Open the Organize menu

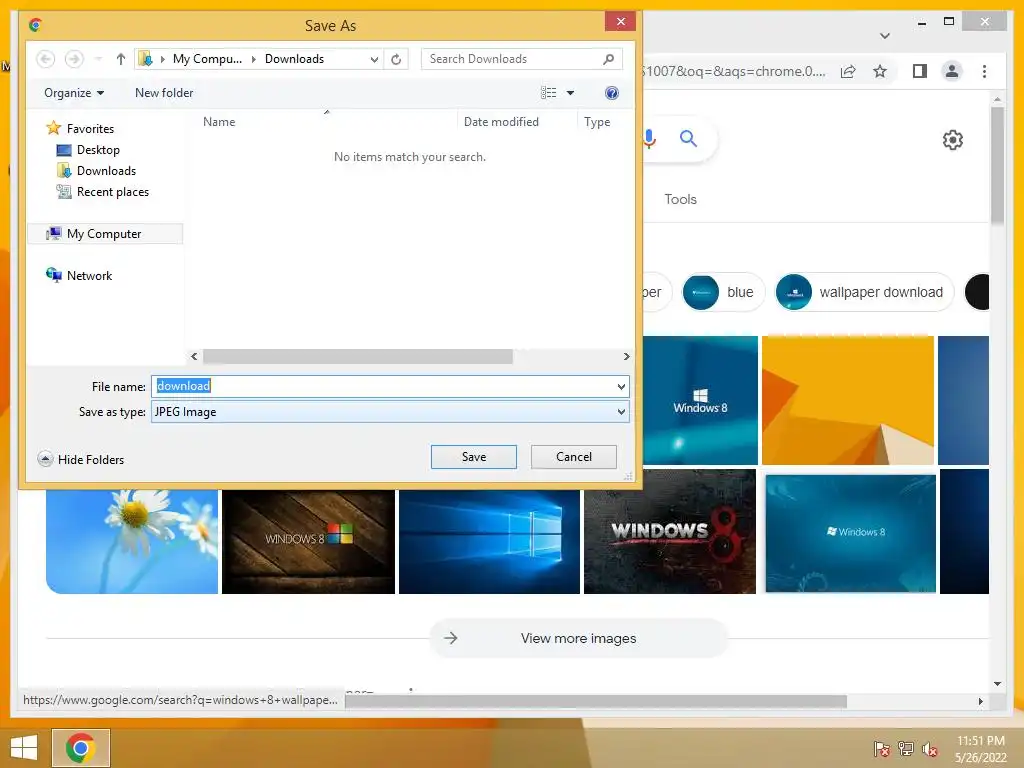click(74, 93)
